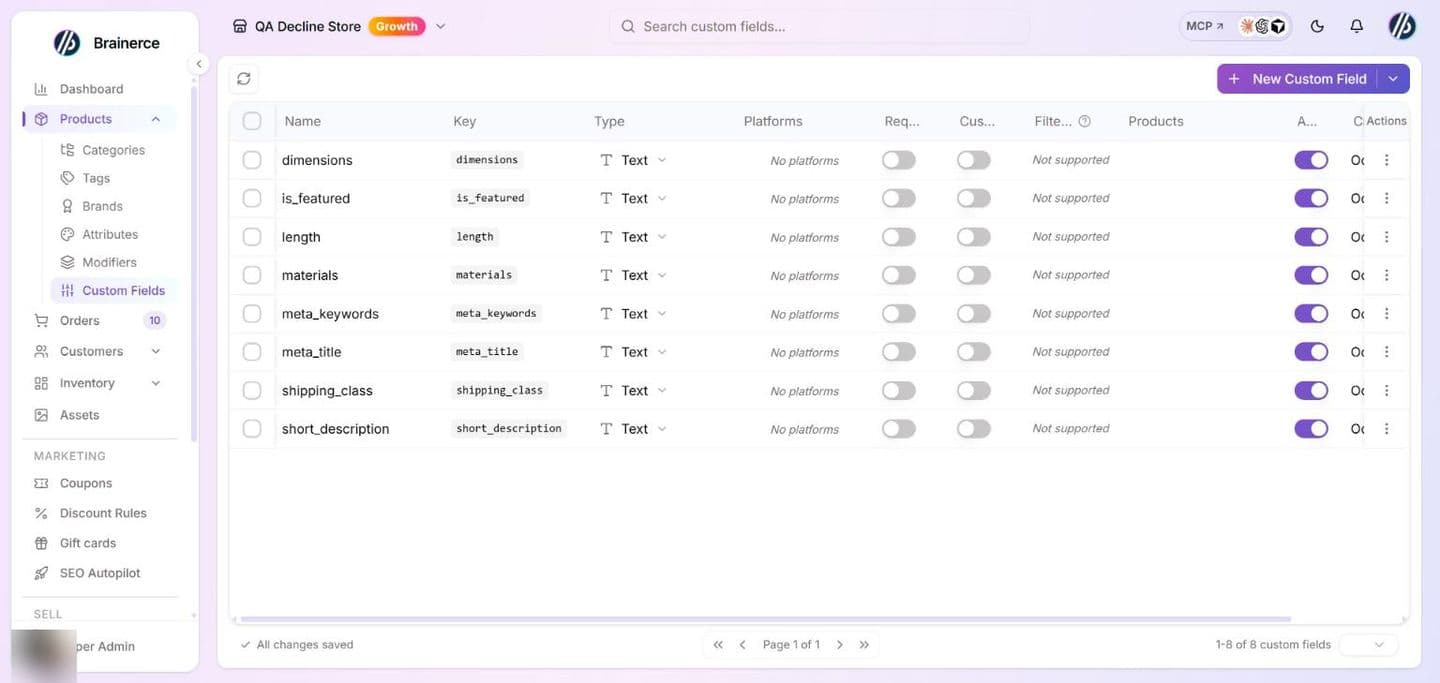Click the MCP link button
This screenshot has width=1440, height=683.
[x=1205, y=27]
